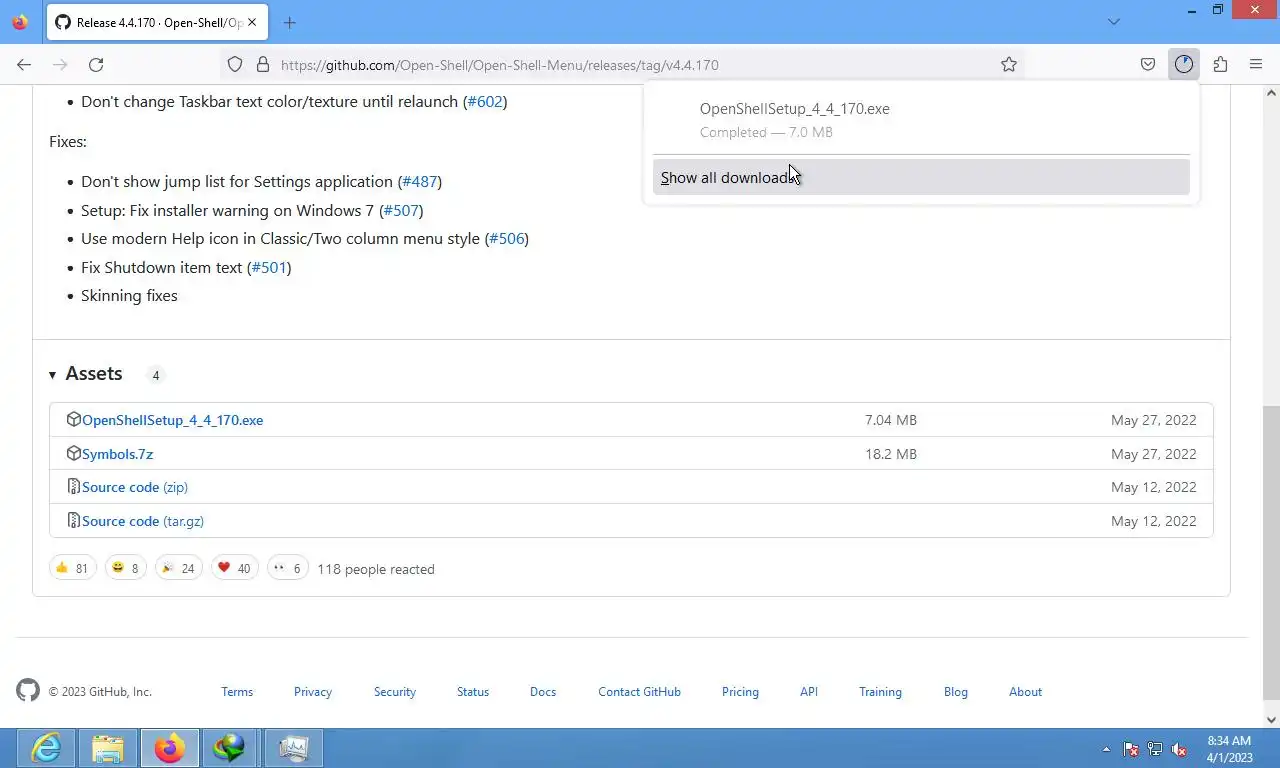Open the Extensions puzzle icon
This screenshot has width=1280, height=768.
1220,64
